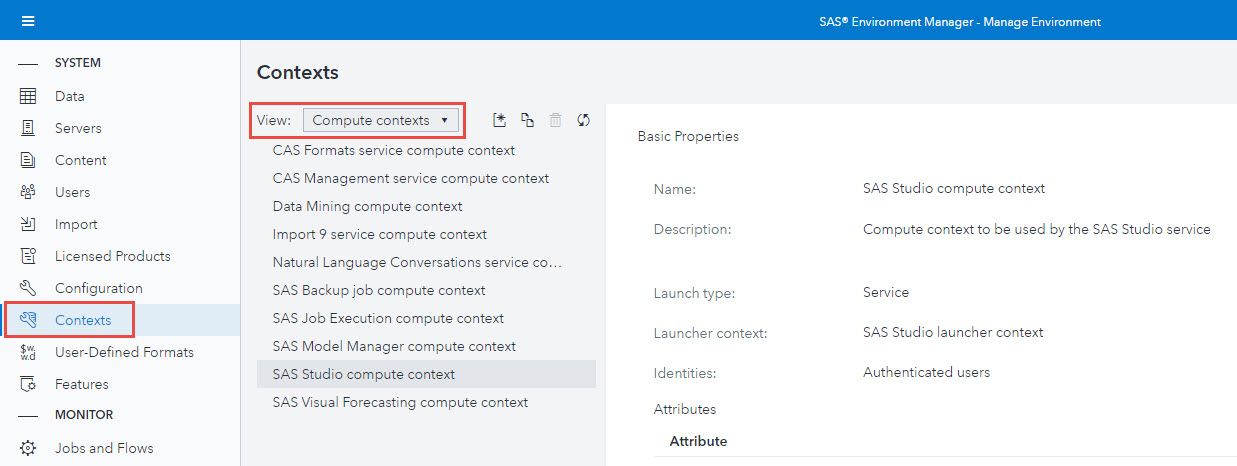Open the Compute contexts view dropdown

(381, 120)
